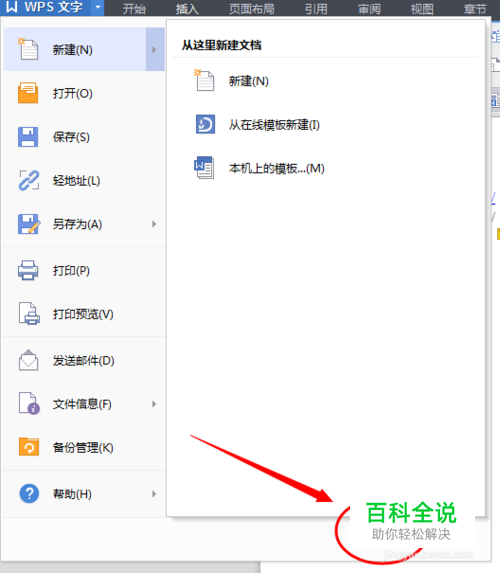Open the WPS 文字 dropdown arrow
The image size is (500, 573).
point(97,7)
